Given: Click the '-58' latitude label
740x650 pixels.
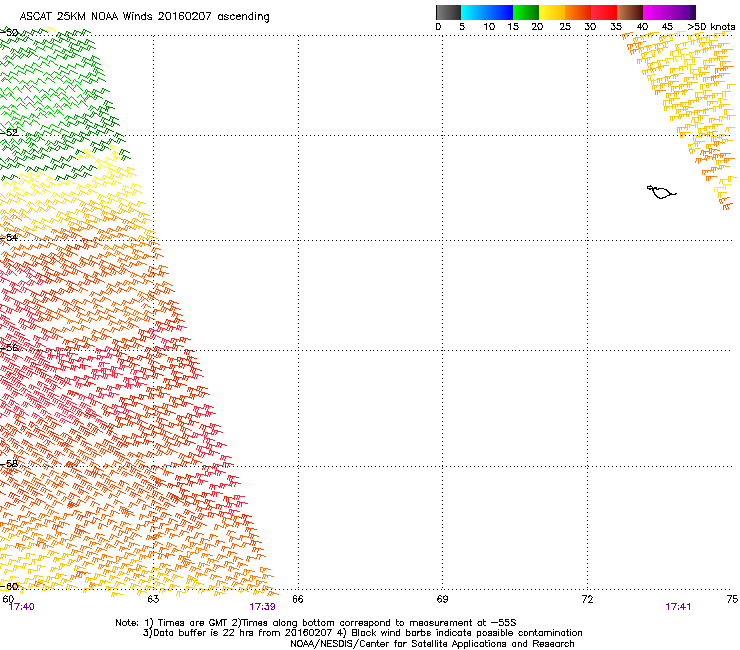Looking at the screenshot, I should click(9, 464).
